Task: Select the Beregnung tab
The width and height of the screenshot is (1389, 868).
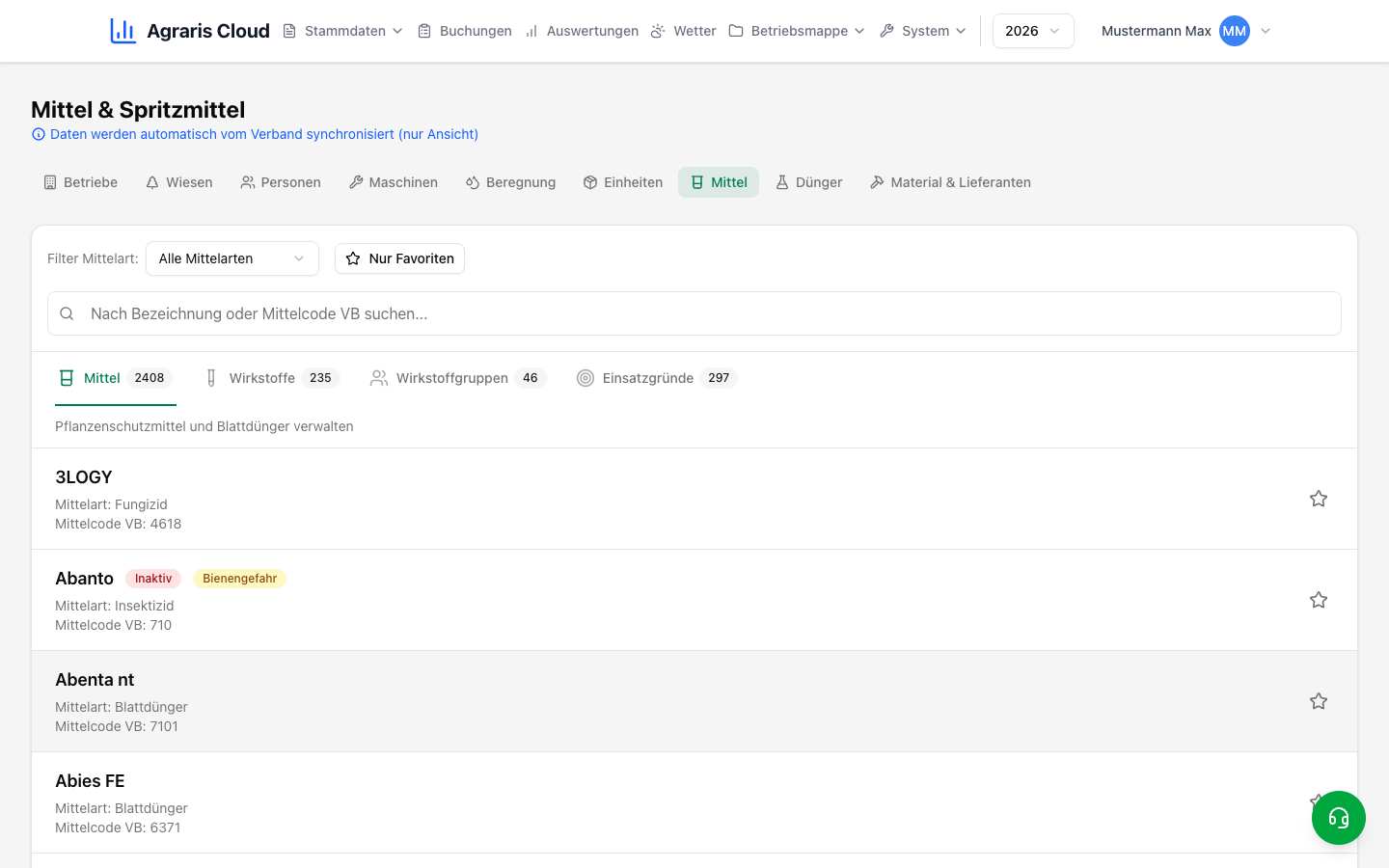Action: pyautogui.click(x=511, y=182)
